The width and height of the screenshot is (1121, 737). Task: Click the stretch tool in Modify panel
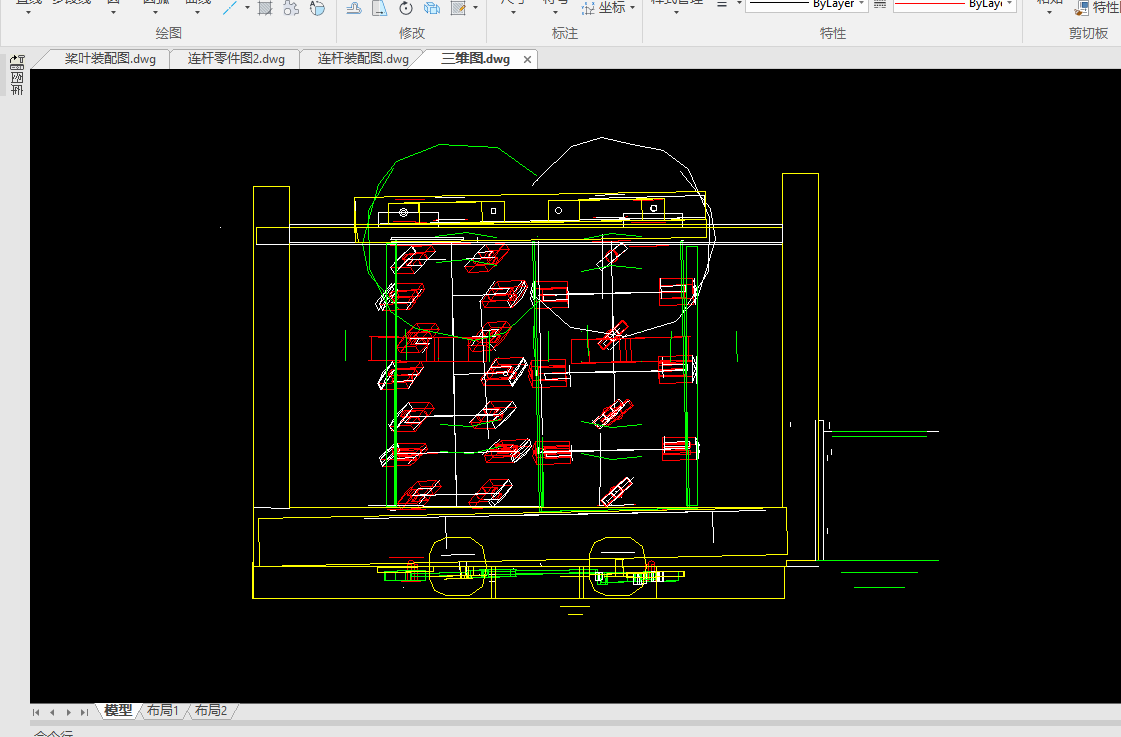pos(354,7)
